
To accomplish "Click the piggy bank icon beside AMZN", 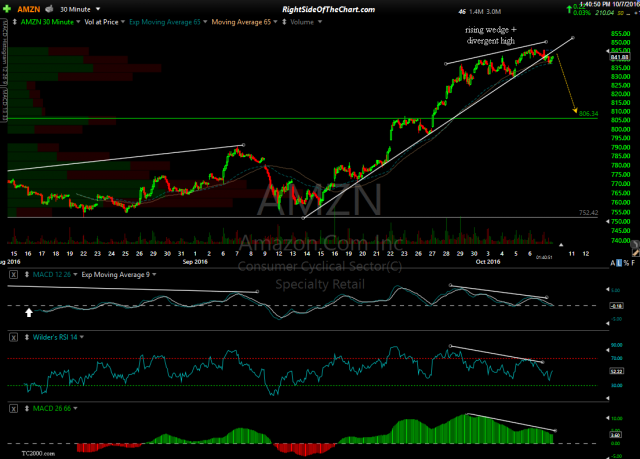I will tap(49, 9).
